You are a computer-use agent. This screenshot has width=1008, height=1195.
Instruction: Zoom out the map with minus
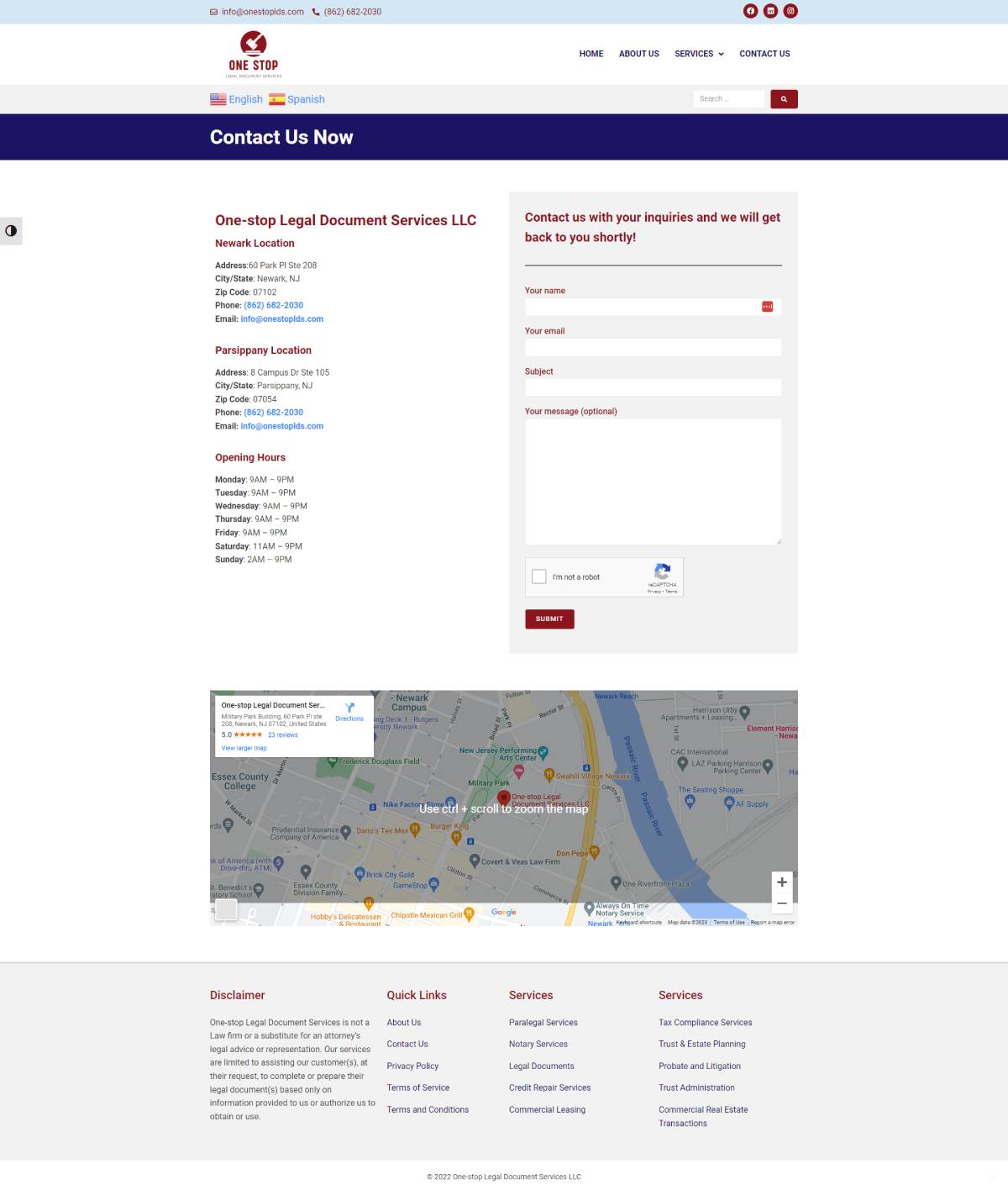782,904
